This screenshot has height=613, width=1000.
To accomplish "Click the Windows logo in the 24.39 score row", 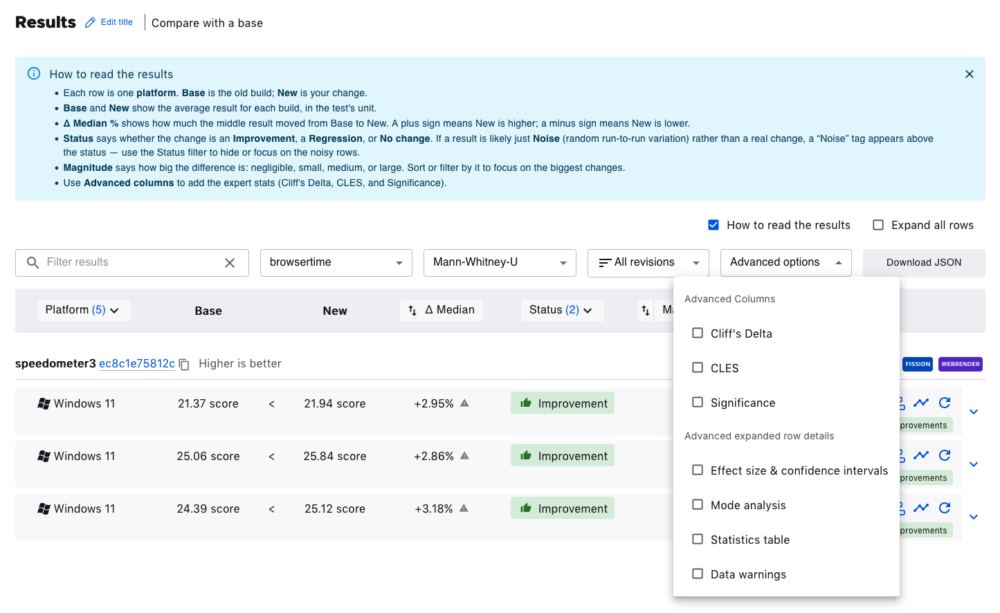I will 44,508.
